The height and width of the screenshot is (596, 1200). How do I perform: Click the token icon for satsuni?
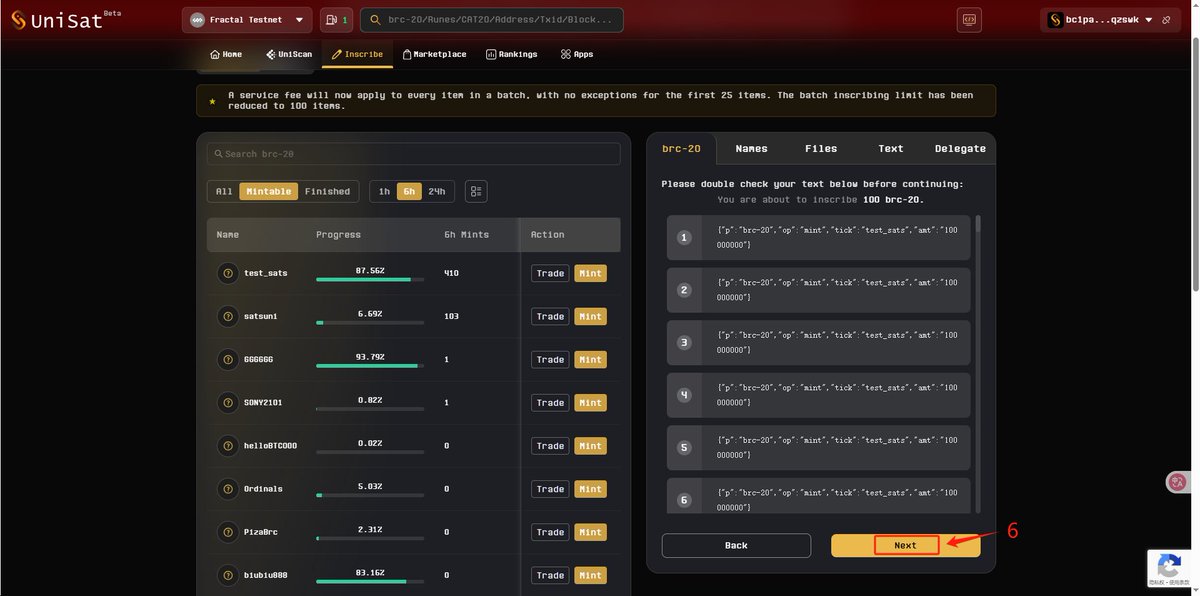[227, 316]
